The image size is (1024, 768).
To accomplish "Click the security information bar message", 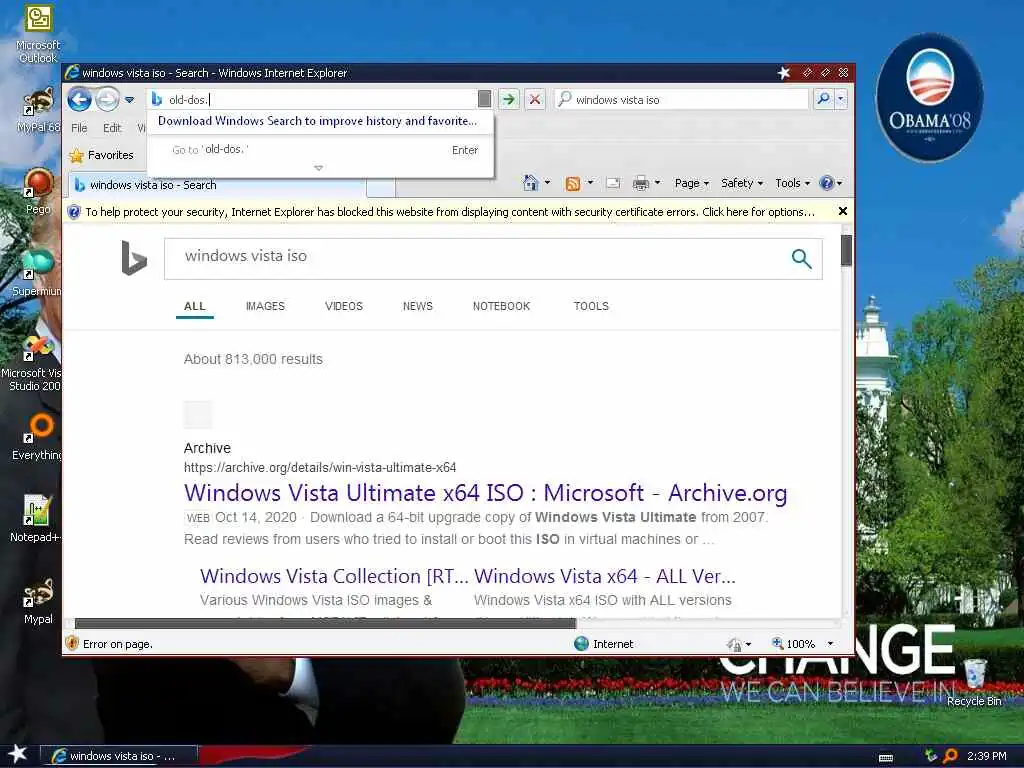I will [450, 212].
